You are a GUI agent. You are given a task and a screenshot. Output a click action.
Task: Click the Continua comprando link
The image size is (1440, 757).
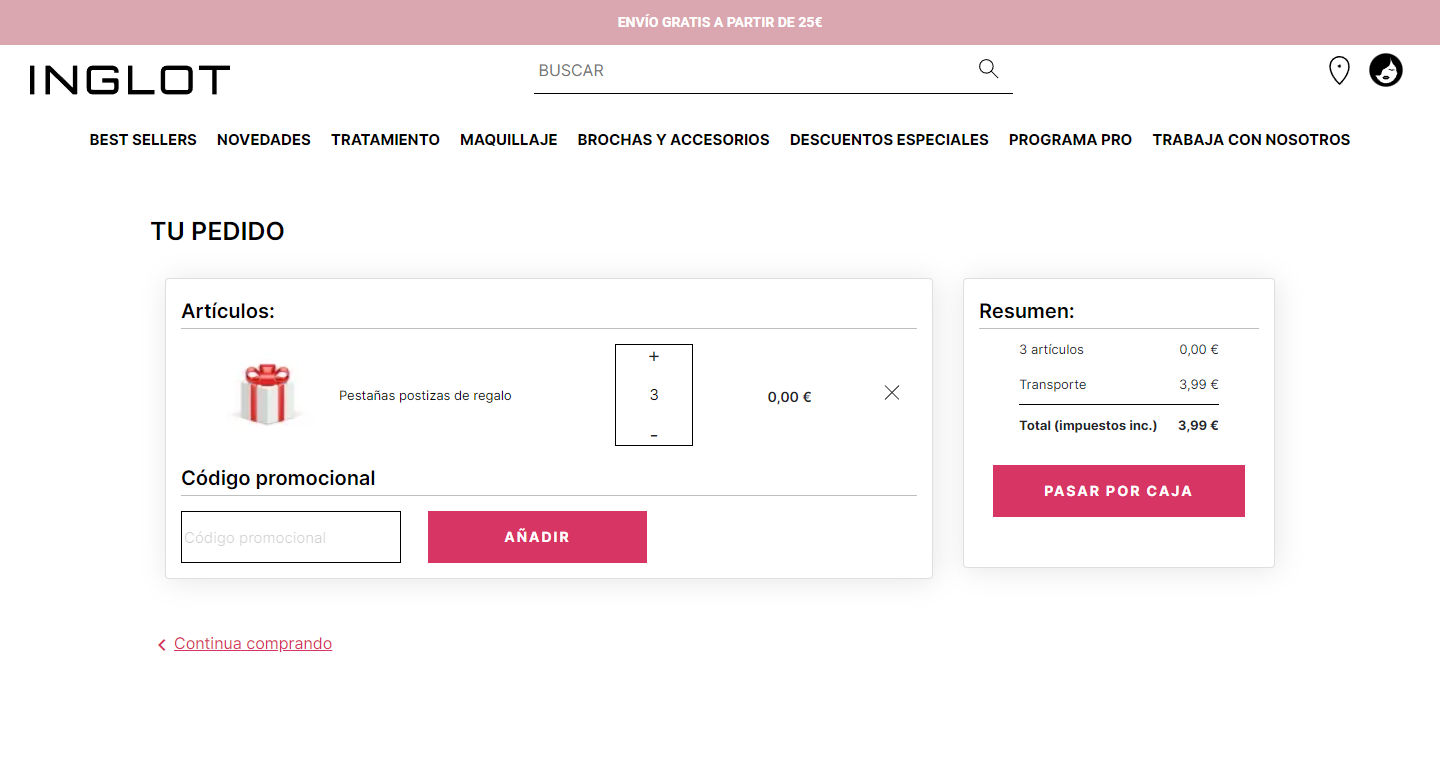252,644
